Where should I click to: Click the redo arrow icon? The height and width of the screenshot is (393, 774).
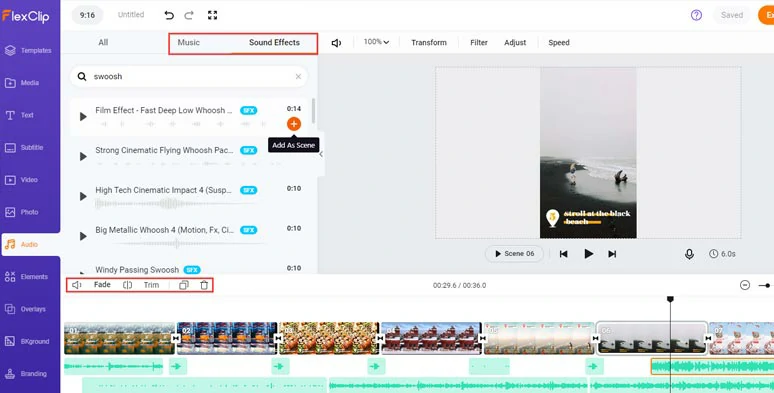click(x=189, y=15)
